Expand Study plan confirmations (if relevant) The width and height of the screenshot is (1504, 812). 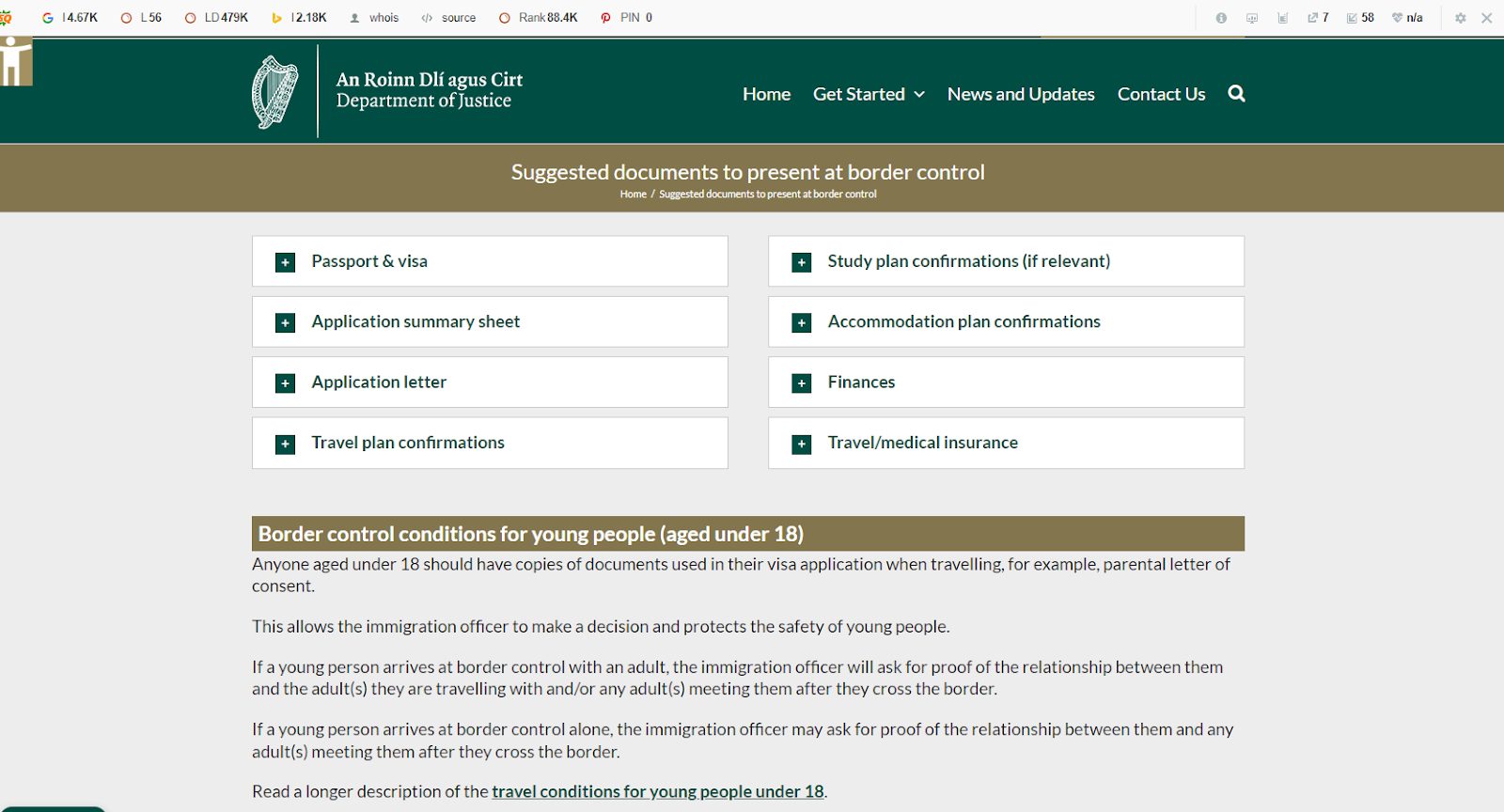(x=1006, y=261)
